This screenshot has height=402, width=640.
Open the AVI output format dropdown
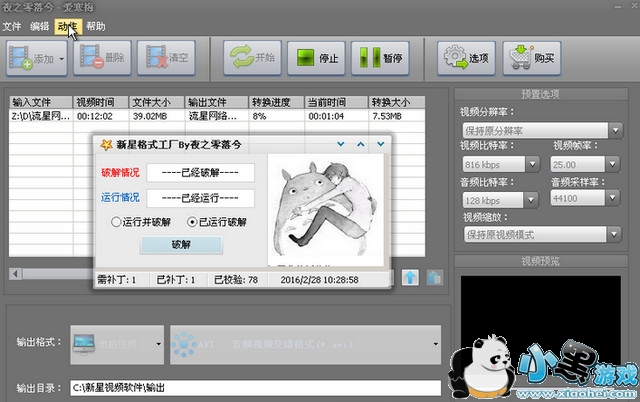[x=306, y=344]
